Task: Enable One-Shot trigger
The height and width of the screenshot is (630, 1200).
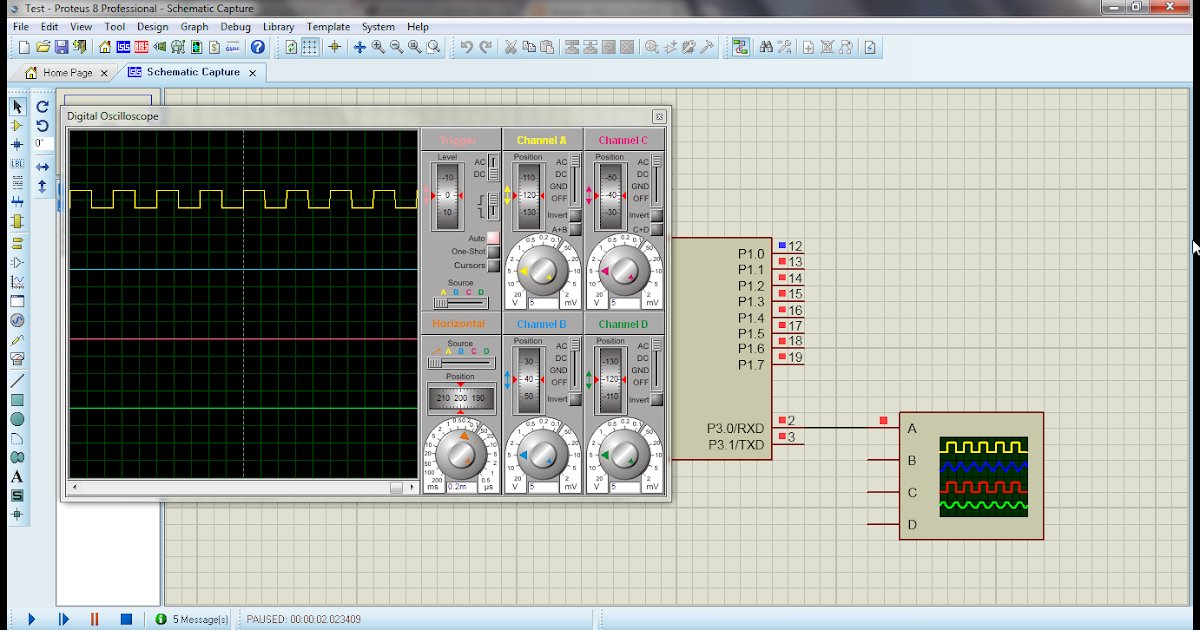Action: pyautogui.click(x=491, y=250)
